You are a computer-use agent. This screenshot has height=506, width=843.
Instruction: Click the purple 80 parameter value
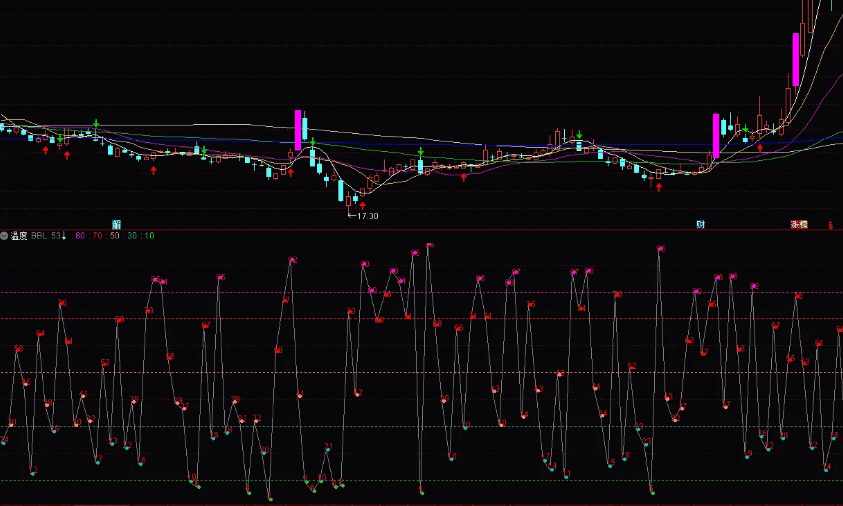pyautogui.click(x=80, y=236)
